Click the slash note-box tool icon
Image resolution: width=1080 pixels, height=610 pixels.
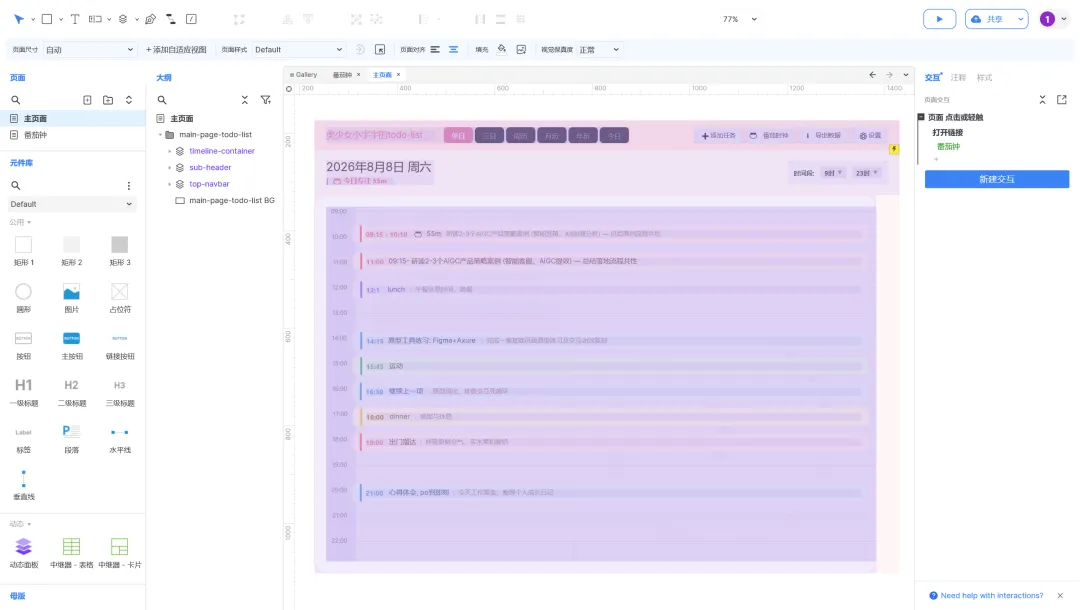click(x=191, y=19)
